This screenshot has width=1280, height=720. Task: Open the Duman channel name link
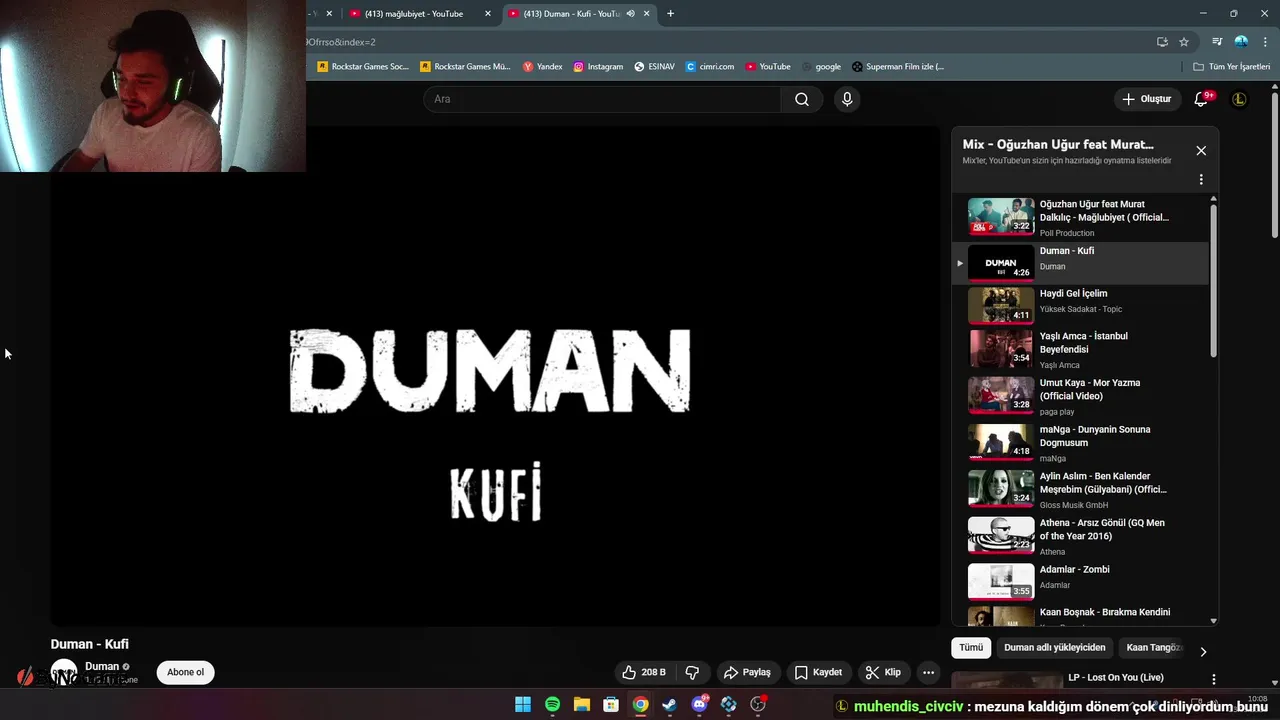[102, 666]
